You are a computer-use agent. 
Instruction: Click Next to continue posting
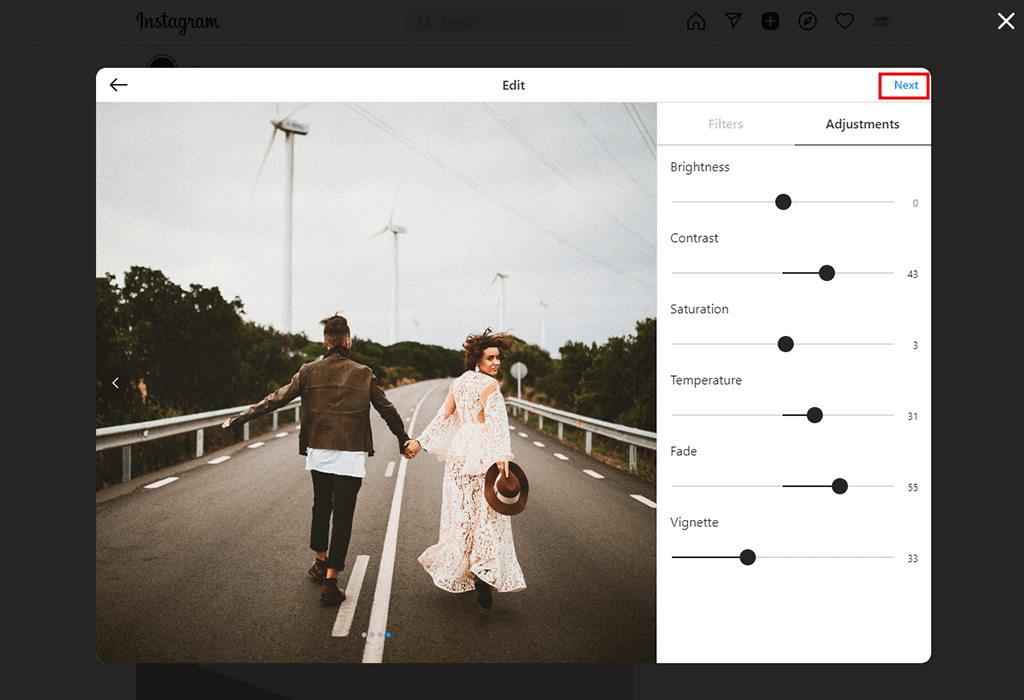coord(905,85)
